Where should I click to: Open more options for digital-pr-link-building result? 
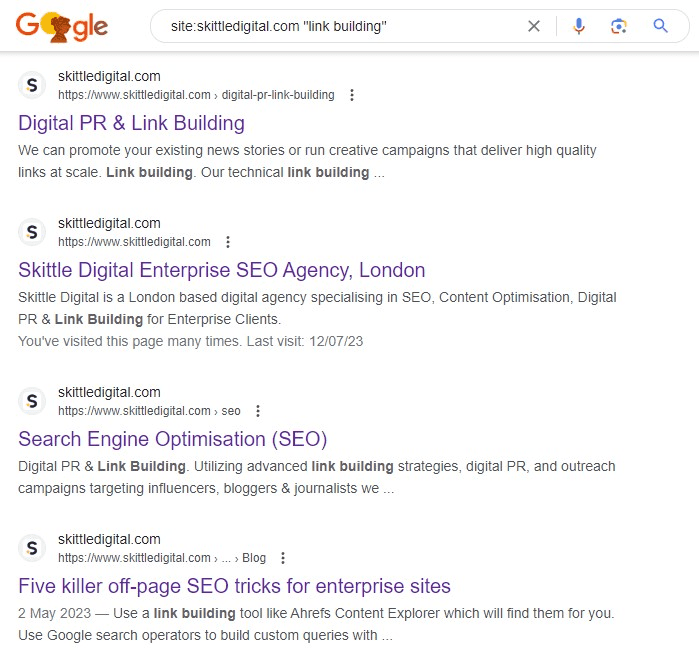pos(352,95)
